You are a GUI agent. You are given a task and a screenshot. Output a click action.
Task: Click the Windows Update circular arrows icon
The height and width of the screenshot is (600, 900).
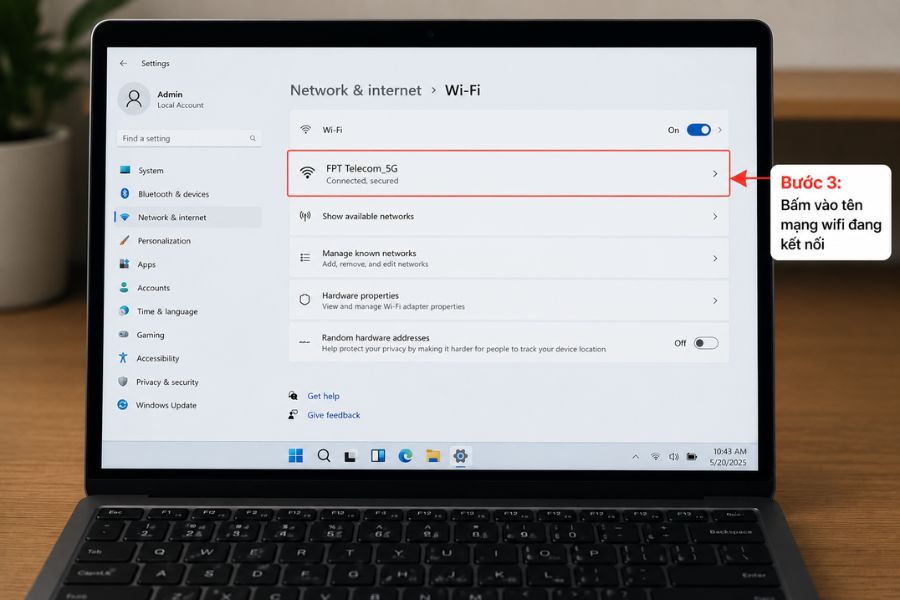coord(122,405)
